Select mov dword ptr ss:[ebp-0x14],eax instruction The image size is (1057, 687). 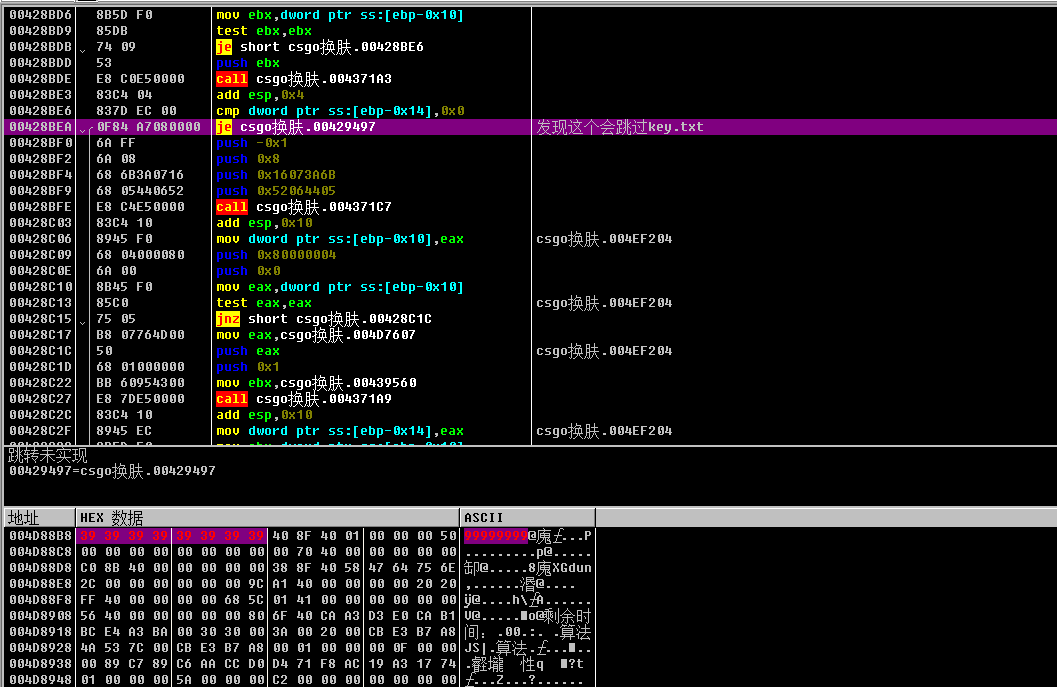pos(340,431)
